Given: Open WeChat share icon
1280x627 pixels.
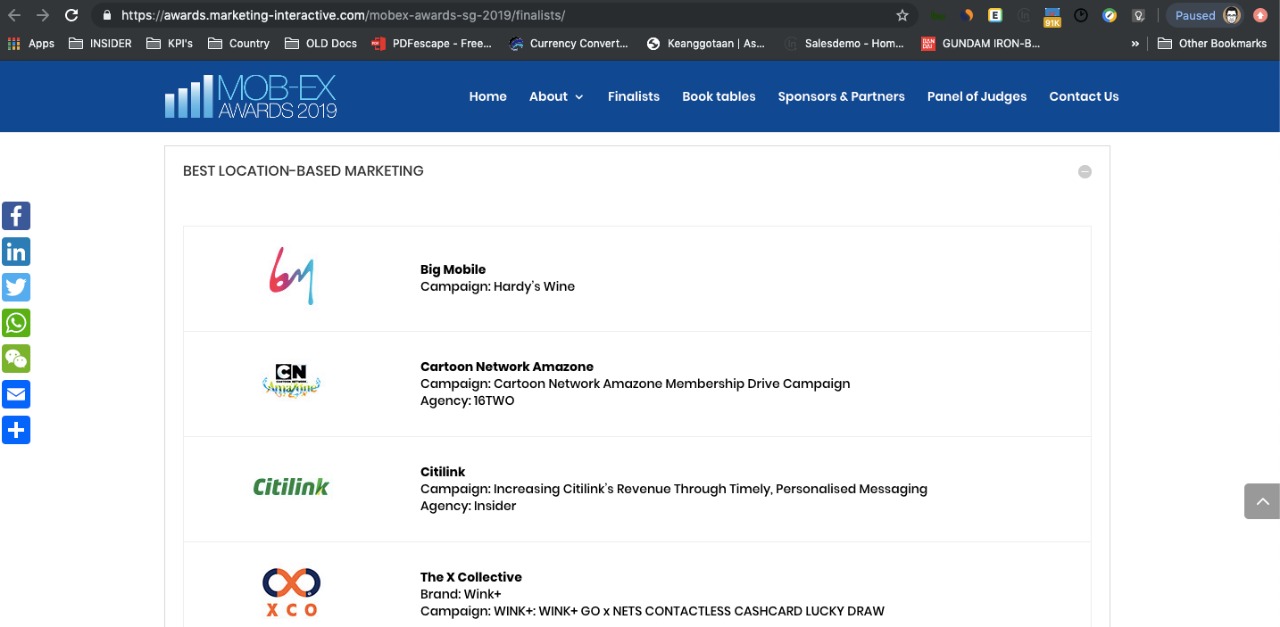Looking at the screenshot, I should pyautogui.click(x=16, y=359).
